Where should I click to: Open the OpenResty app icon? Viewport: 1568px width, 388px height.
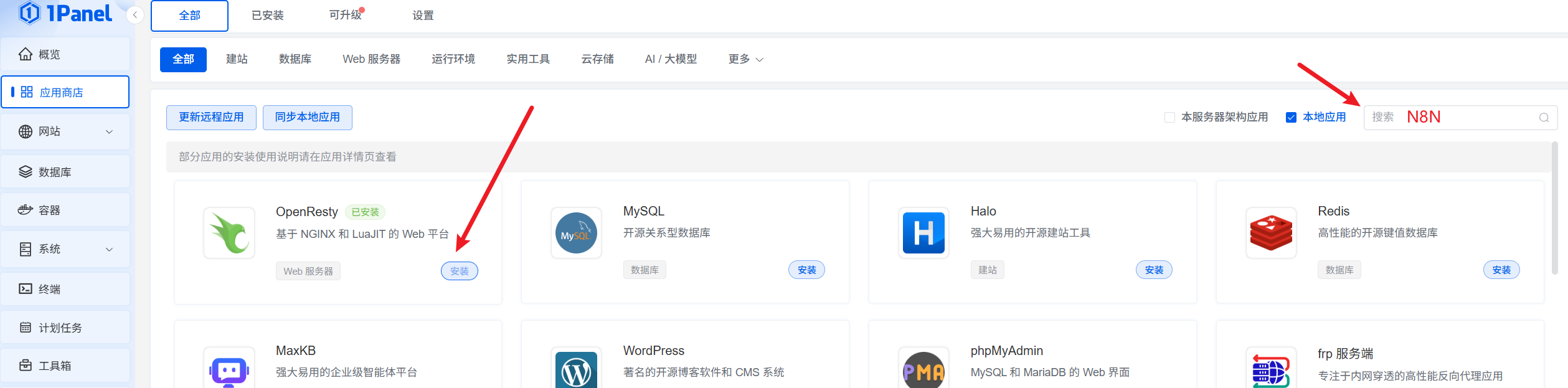229,233
